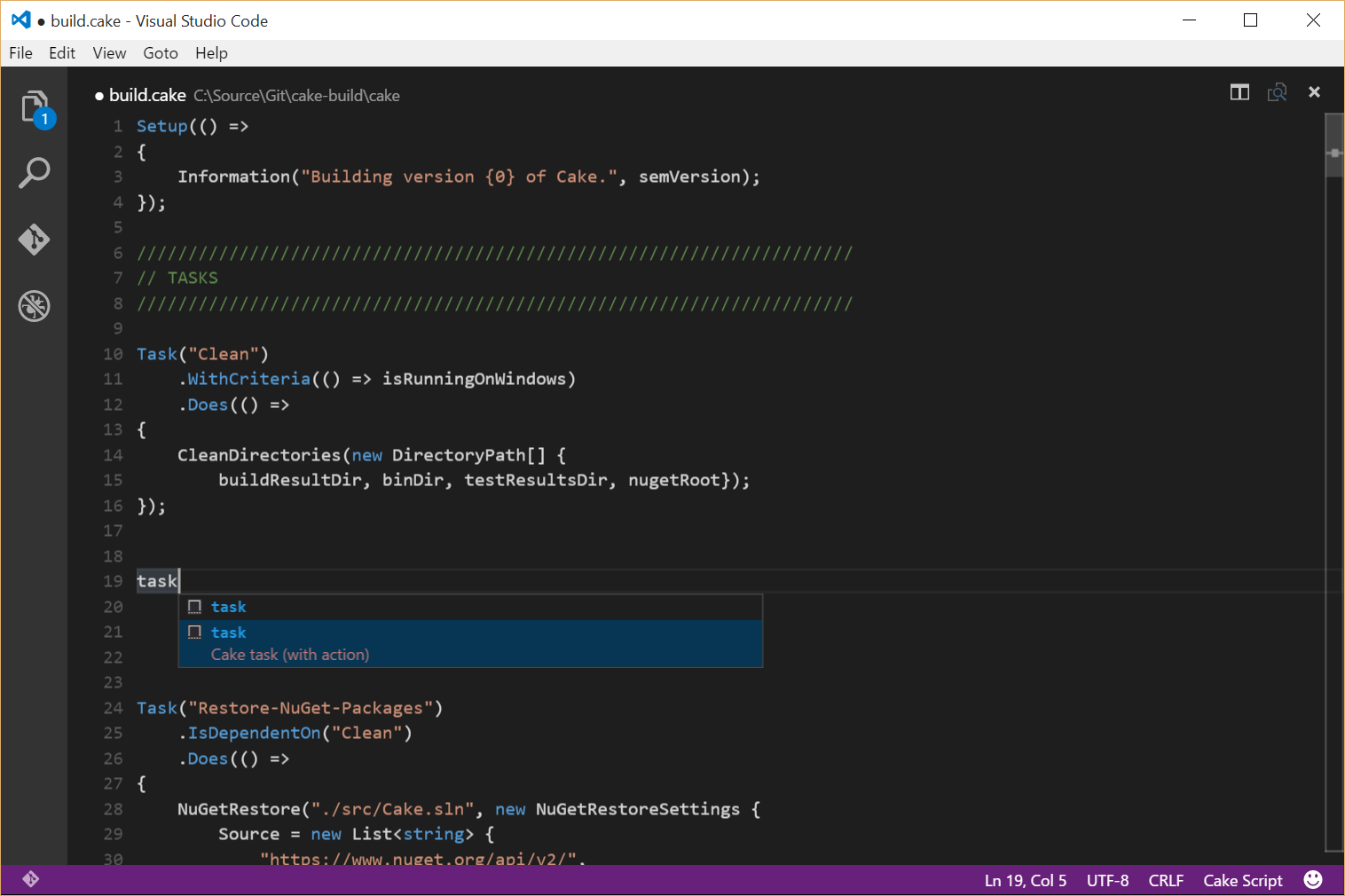Open the View menu
Screen dimensions: 1345x896
(x=109, y=53)
